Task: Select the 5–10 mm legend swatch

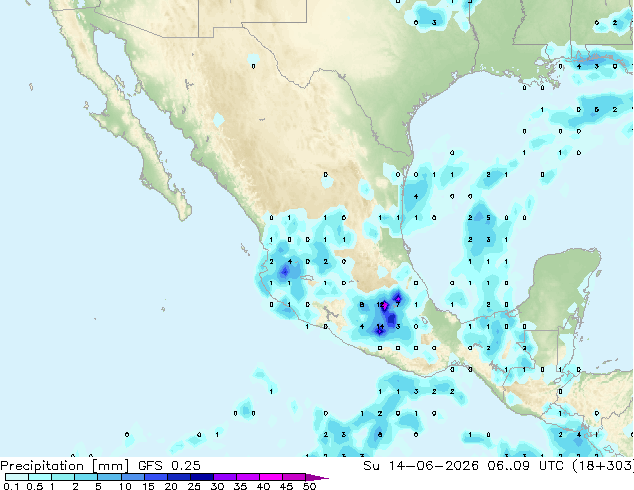Action: tap(109, 477)
